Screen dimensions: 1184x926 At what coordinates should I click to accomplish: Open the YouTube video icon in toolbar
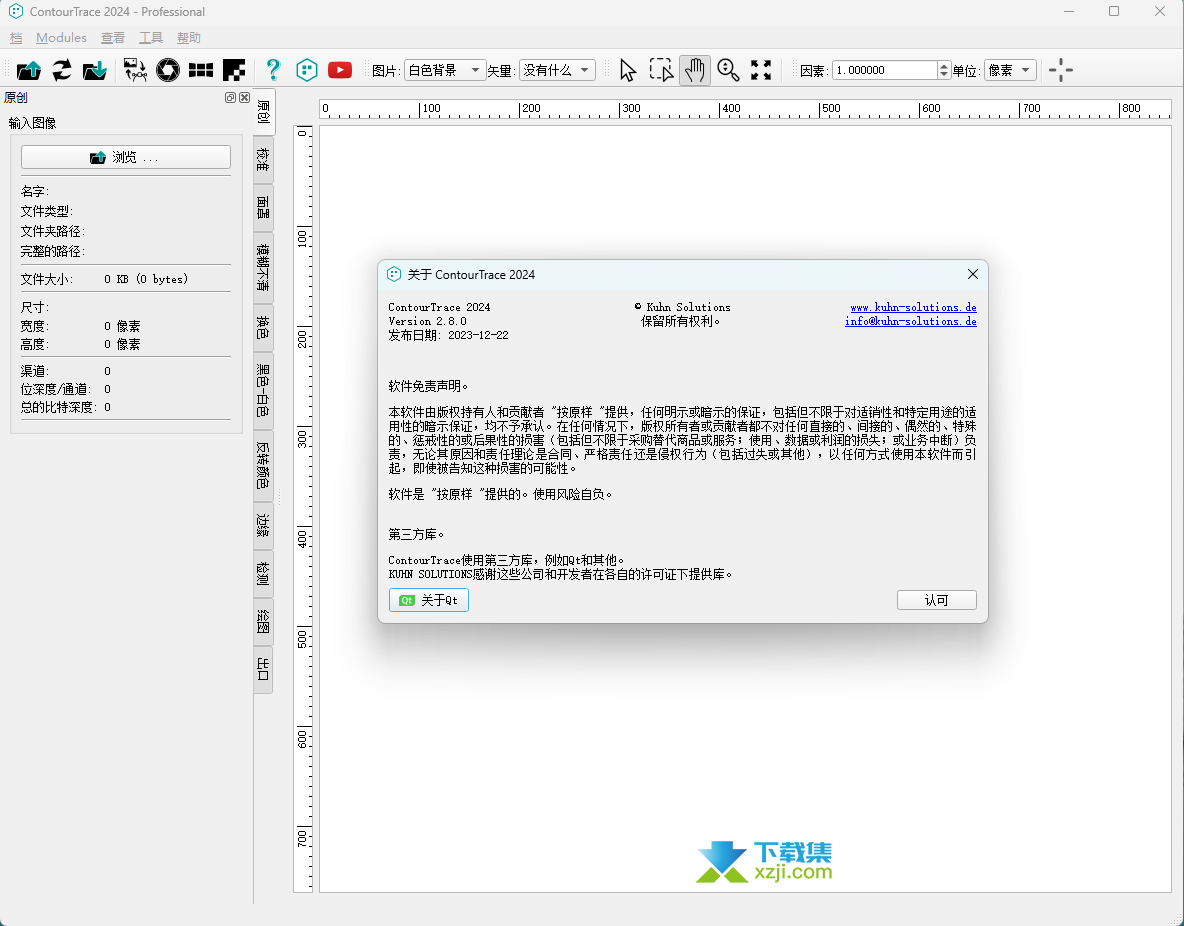tap(340, 70)
